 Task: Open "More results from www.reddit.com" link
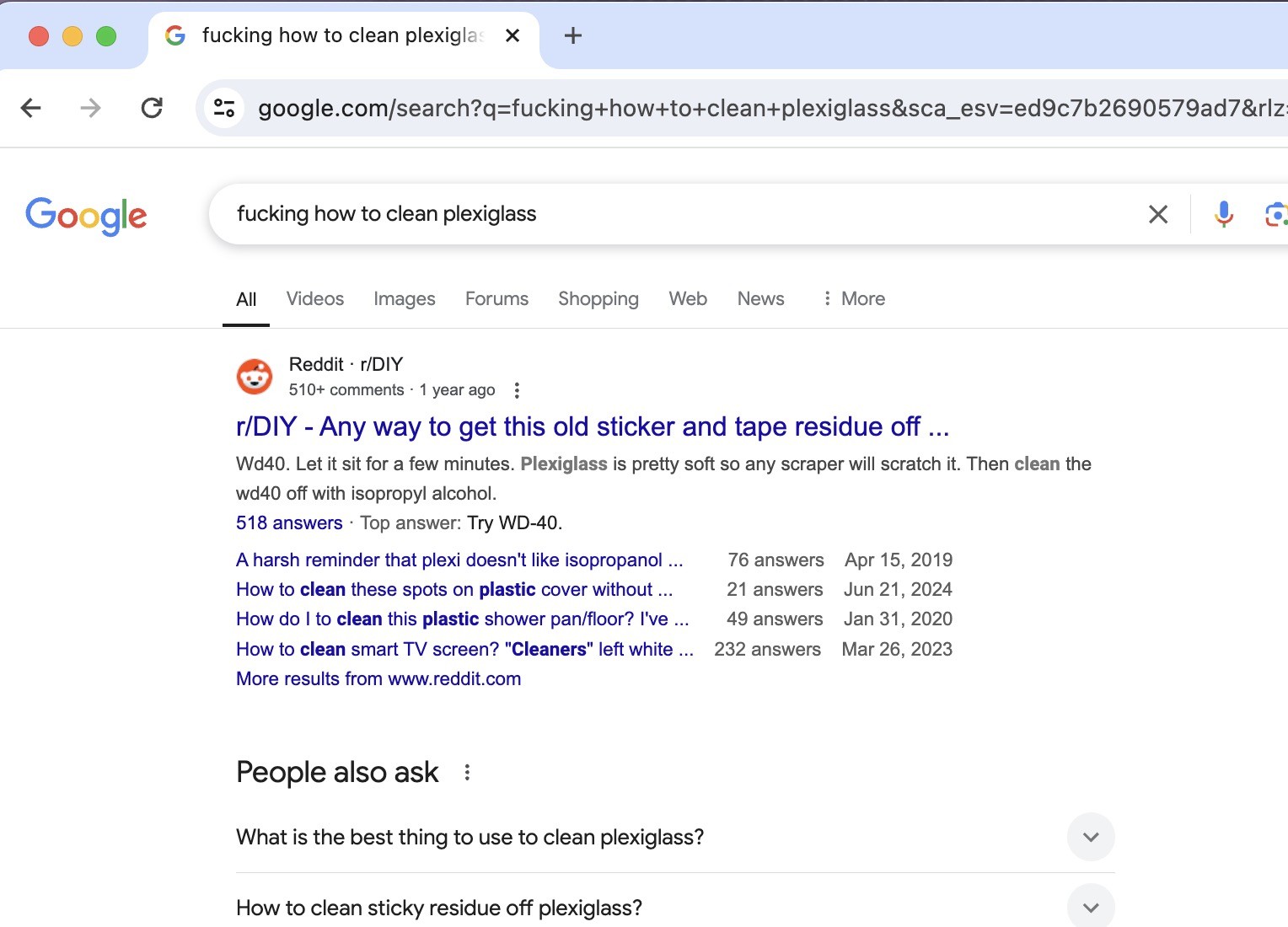click(378, 678)
